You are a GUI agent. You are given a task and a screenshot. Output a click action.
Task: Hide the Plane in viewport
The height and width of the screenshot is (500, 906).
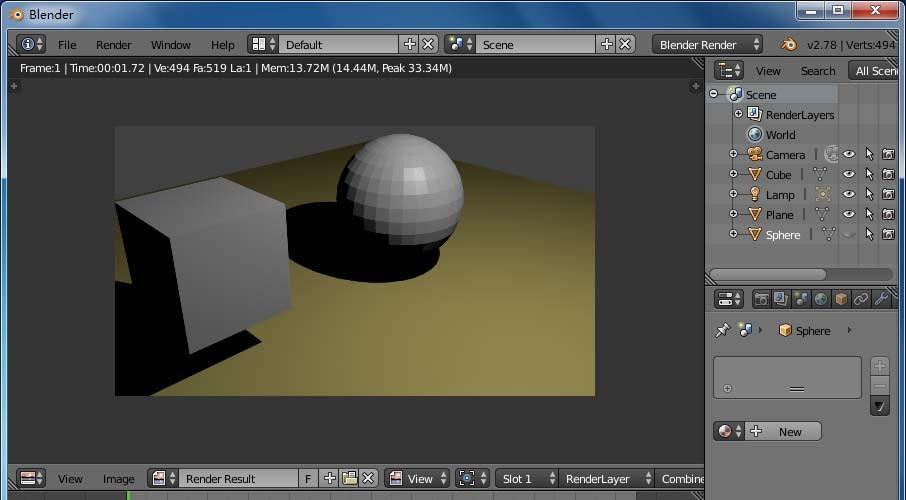(x=849, y=214)
